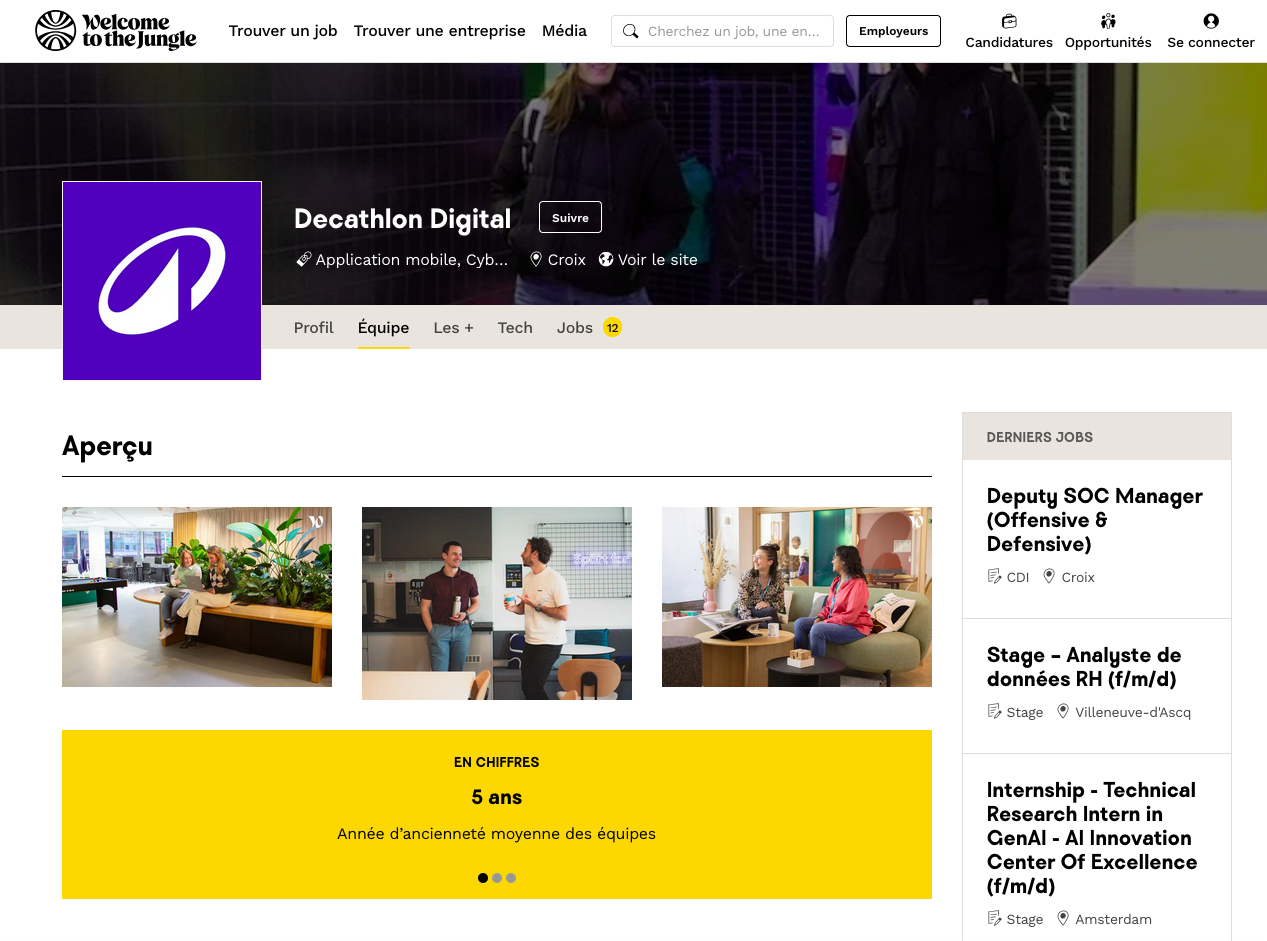Select the first carousel dot
This screenshot has height=941, width=1267.
coord(483,878)
